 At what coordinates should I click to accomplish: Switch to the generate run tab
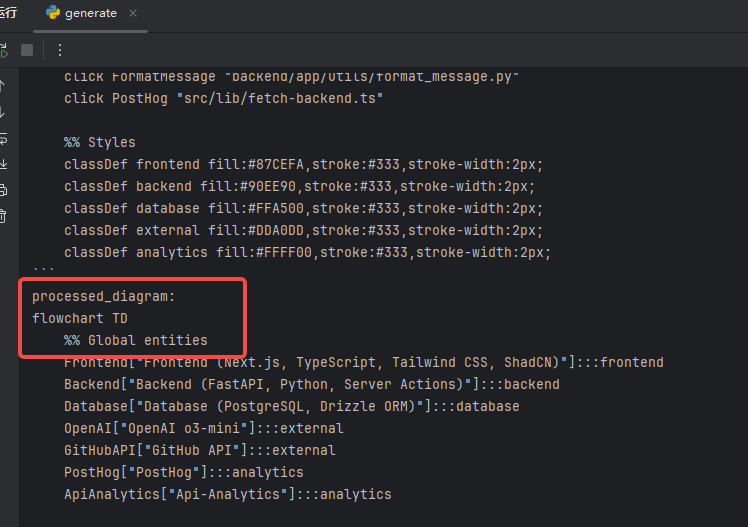click(x=90, y=13)
